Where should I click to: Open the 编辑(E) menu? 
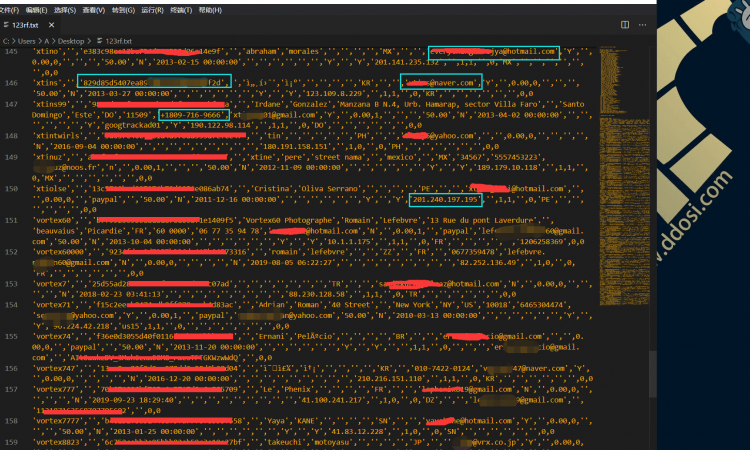[36, 10]
